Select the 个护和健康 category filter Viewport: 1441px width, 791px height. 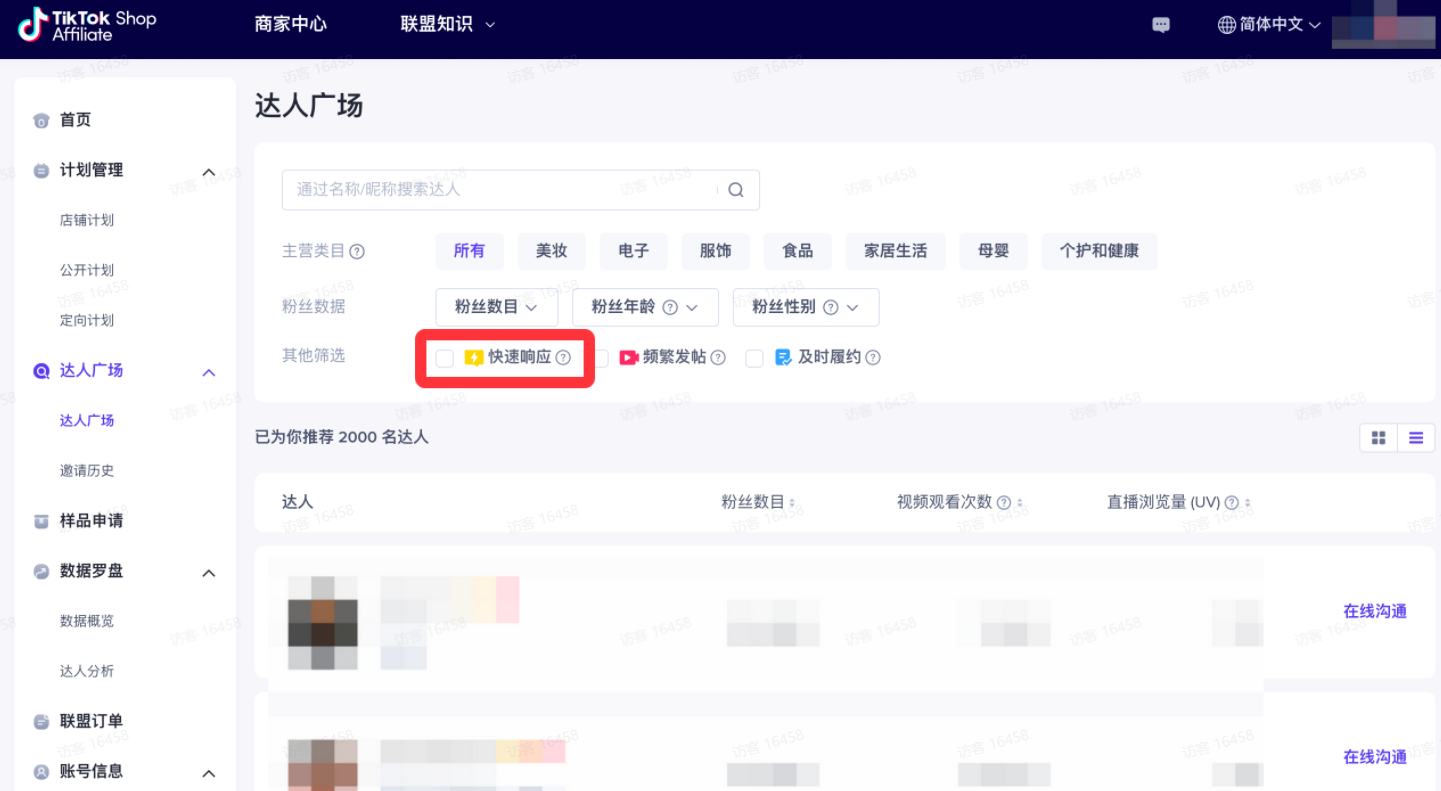[1100, 251]
